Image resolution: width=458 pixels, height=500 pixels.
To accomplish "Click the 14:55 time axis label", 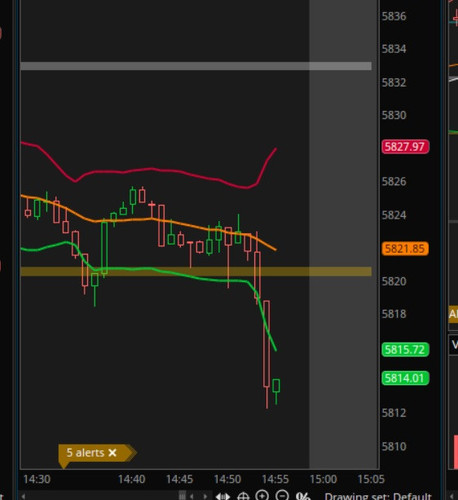I will [x=275, y=479].
